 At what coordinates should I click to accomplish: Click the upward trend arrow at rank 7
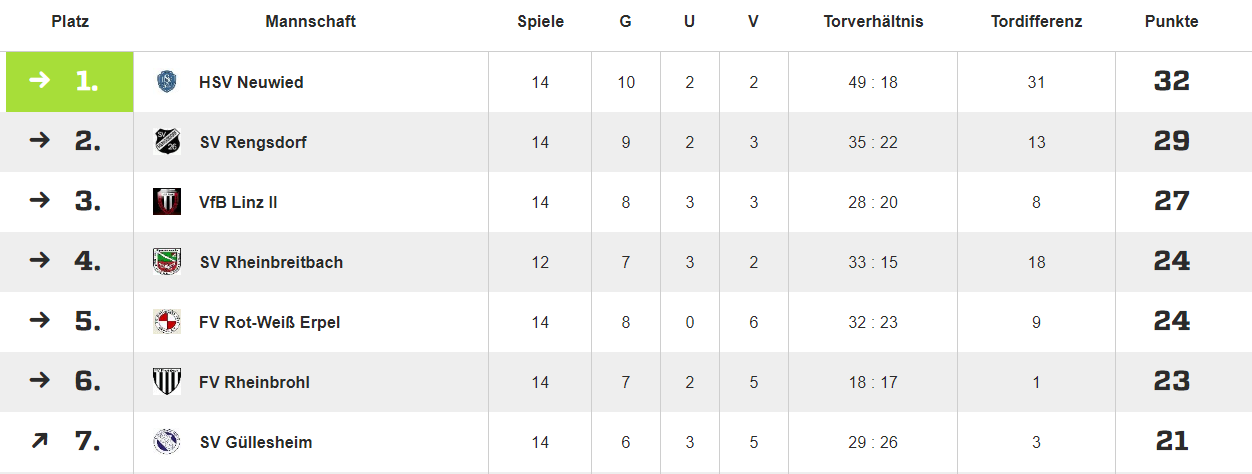(x=39, y=441)
